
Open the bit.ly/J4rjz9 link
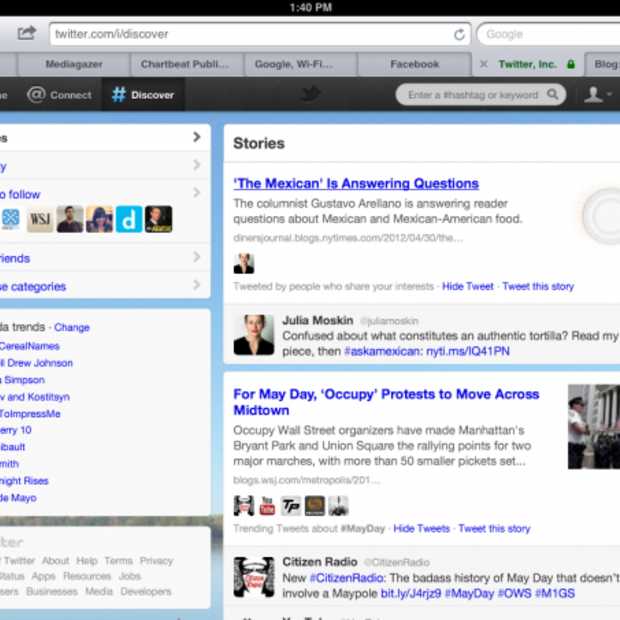411,594
